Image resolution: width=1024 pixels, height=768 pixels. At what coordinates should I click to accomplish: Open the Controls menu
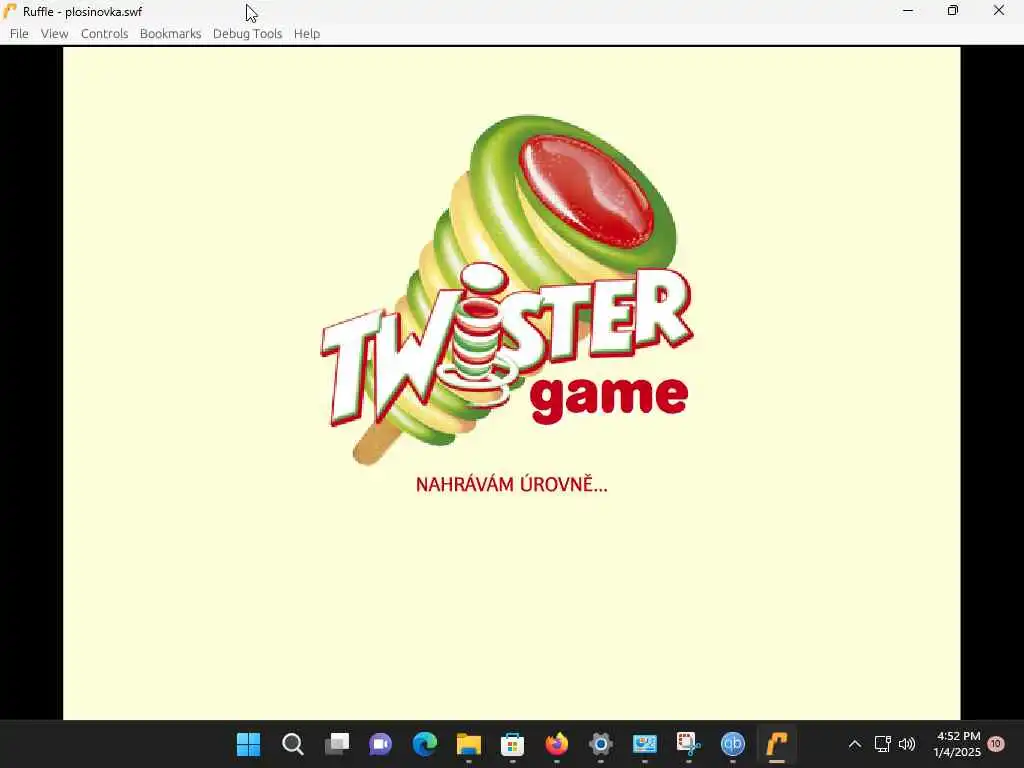pos(104,33)
